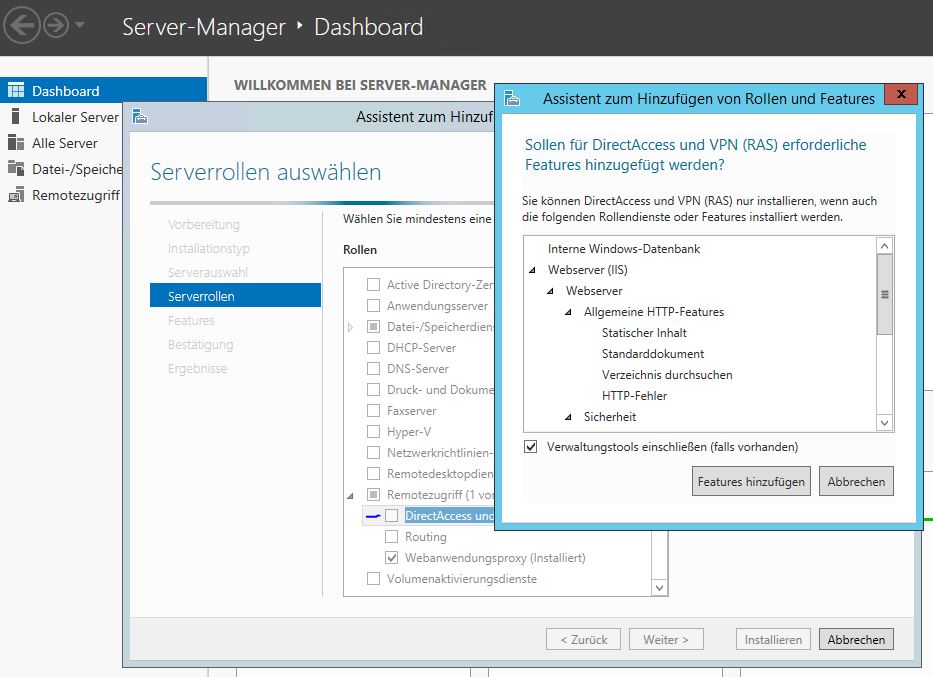Select Standarddokument in features tree
The width and height of the screenshot is (933, 677).
[x=653, y=353]
